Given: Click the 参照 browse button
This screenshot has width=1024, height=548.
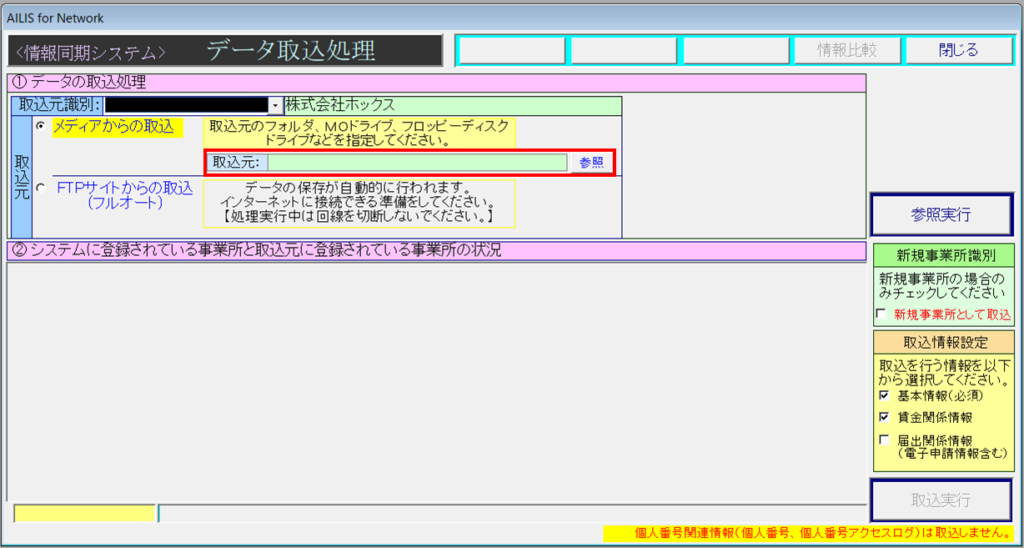Looking at the screenshot, I should (591, 162).
